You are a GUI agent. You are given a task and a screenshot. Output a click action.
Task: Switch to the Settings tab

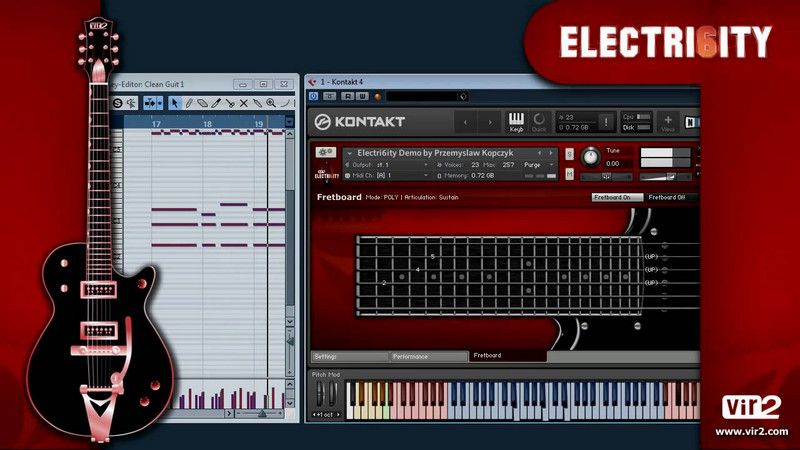349,357
